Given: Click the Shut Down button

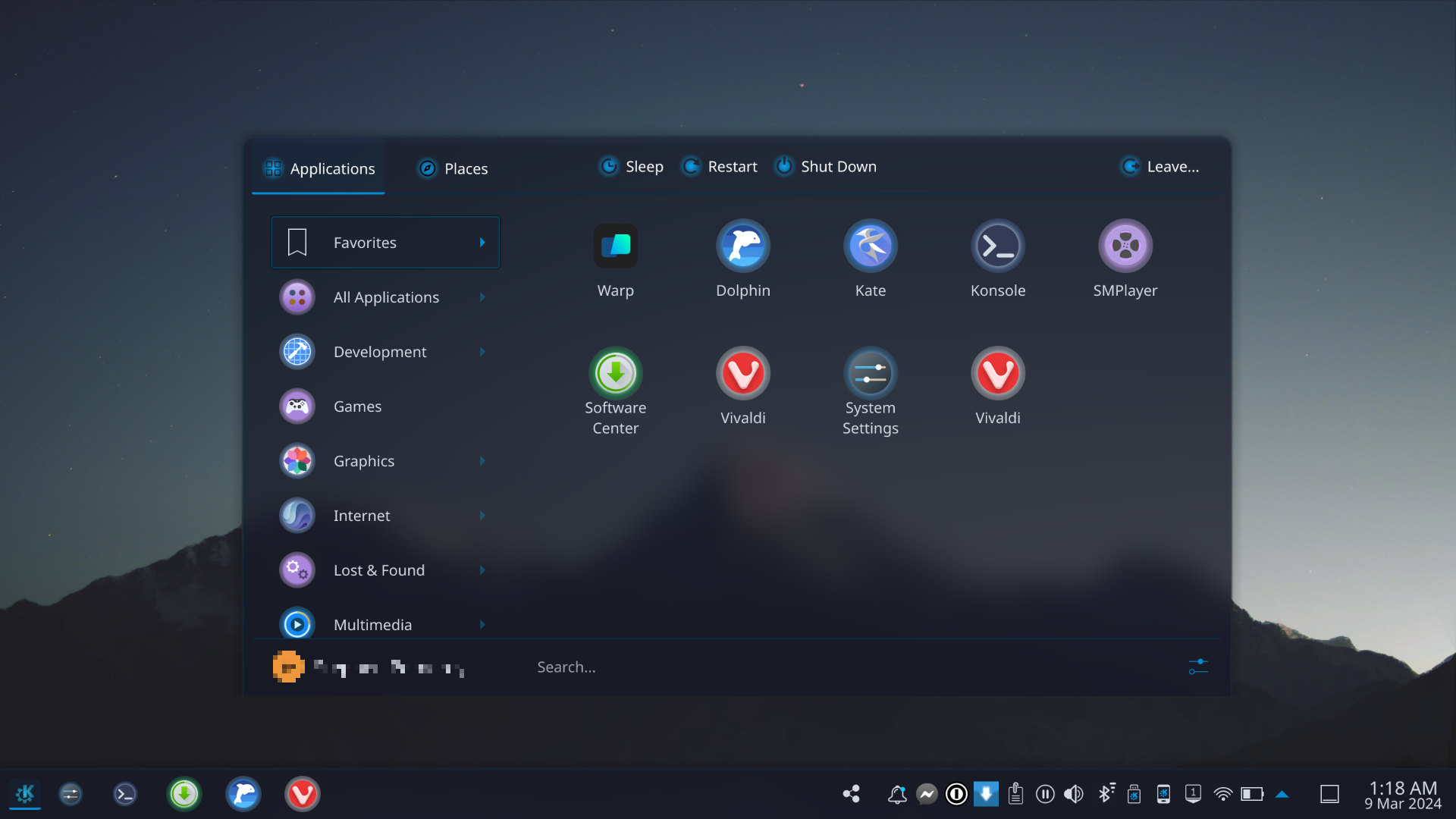Looking at the screenshot, I should point(825,167).
